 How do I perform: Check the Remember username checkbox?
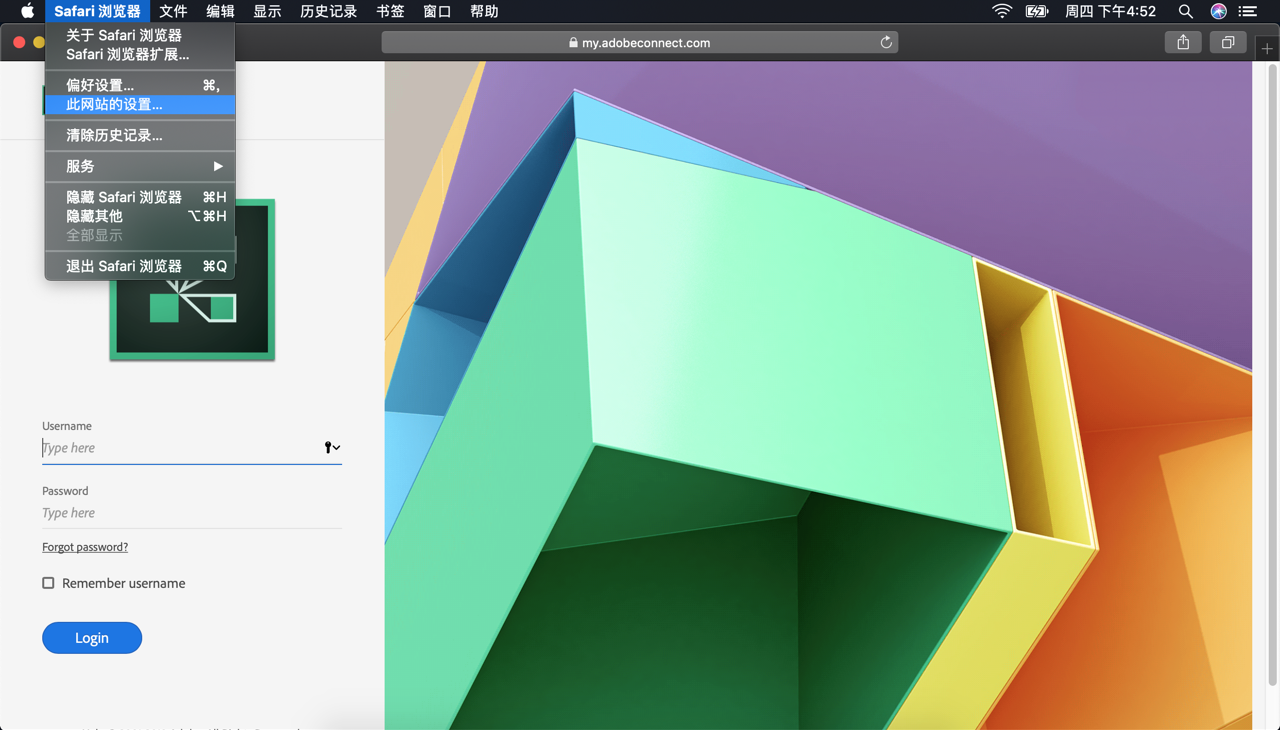point(48,583)
